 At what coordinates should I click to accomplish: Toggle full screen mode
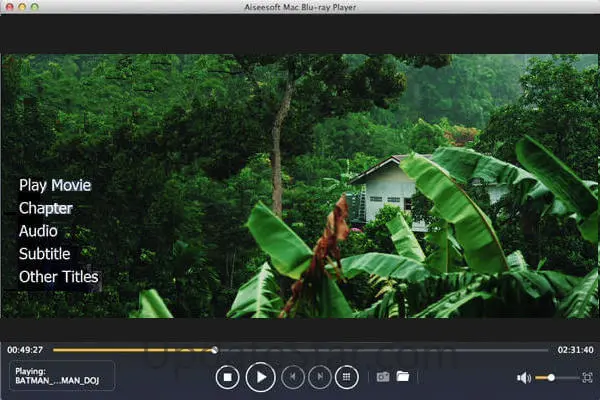587,377
